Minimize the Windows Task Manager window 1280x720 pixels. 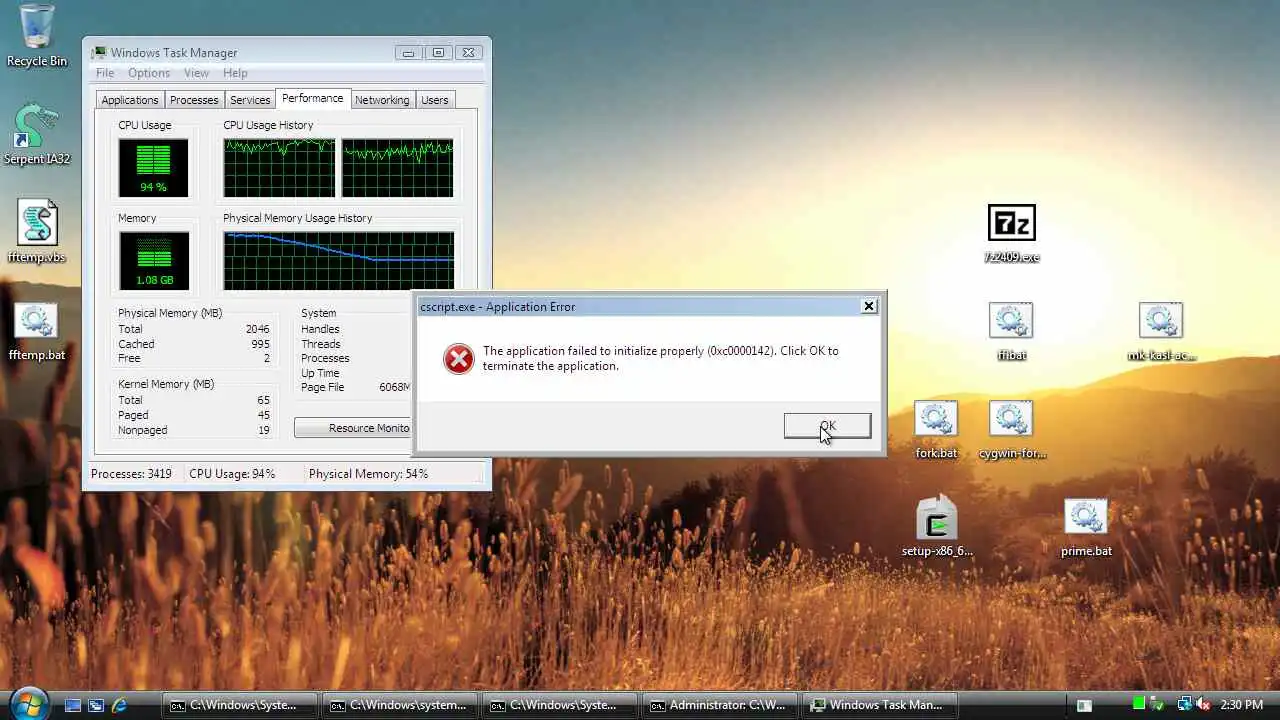(x=408, y=53)
